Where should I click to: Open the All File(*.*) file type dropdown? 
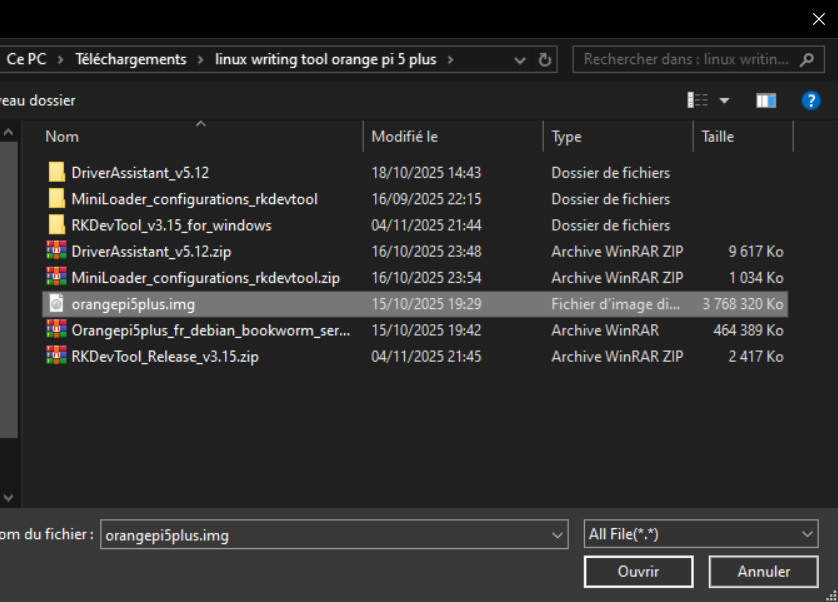pyautogui.click(x=700, y=534)
